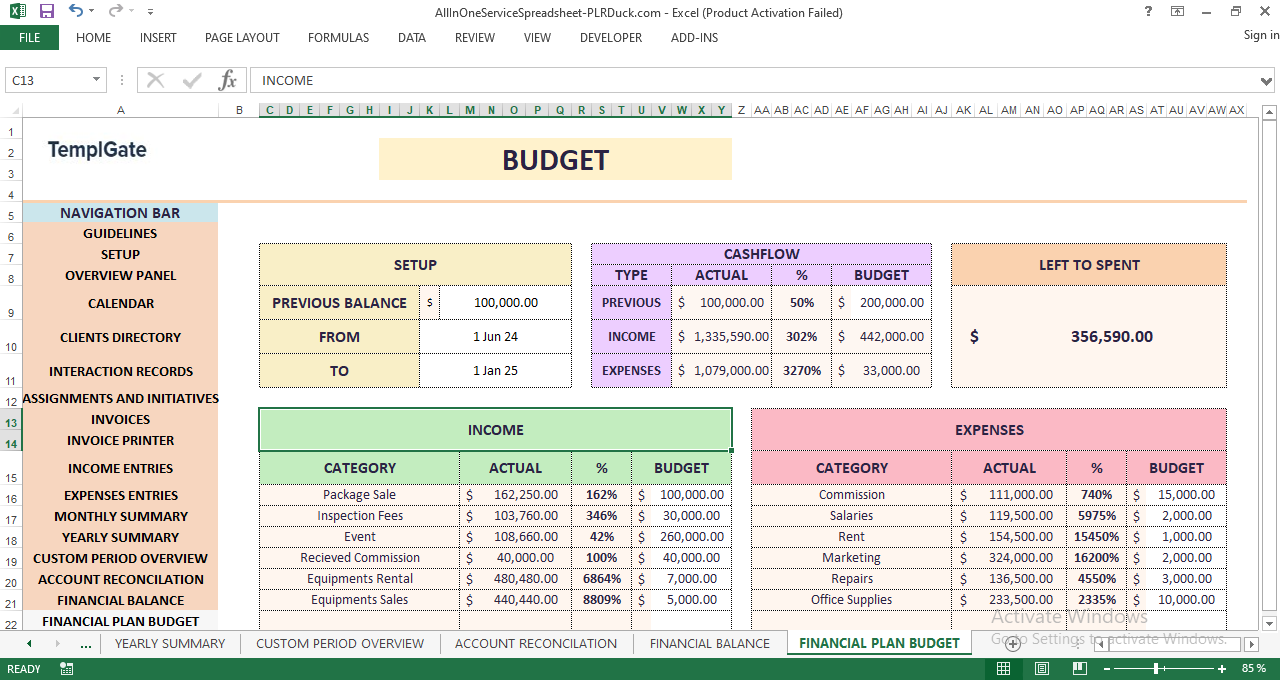Click the Enter checkmark in formula bar

[x=192, y=80]
